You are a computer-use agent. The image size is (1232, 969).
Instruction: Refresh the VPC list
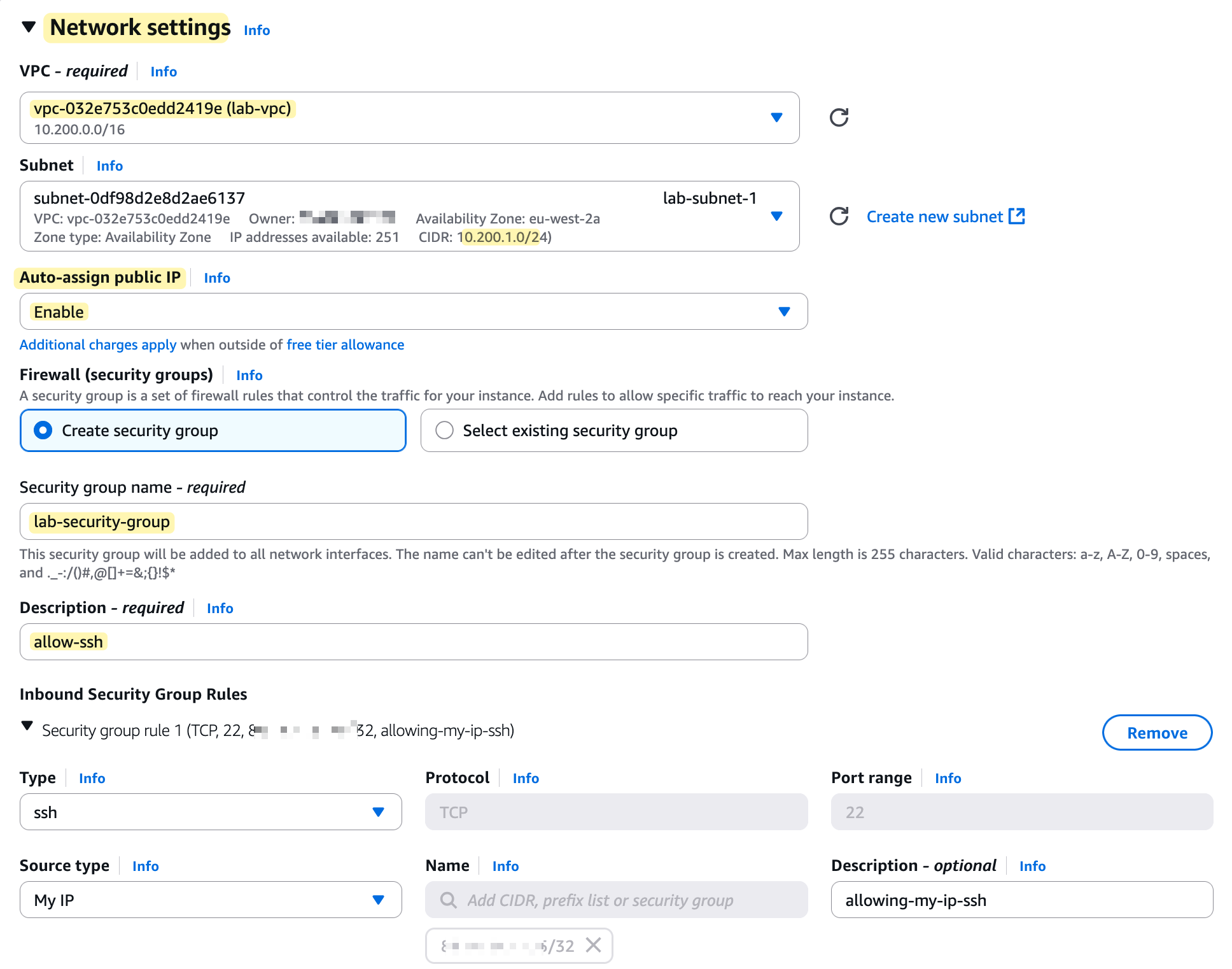point(839,117)
